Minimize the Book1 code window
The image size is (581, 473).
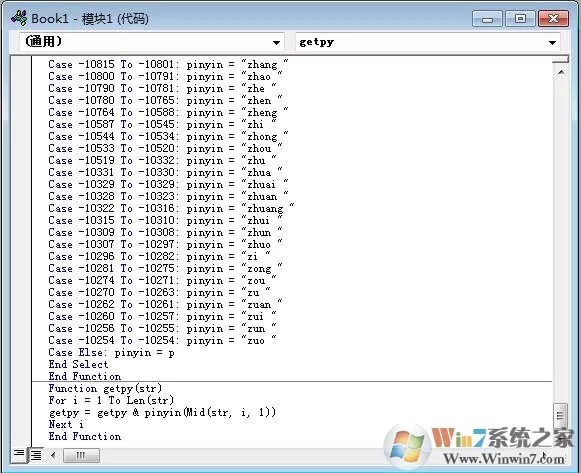pyautogui.click(x=487, y=19)
